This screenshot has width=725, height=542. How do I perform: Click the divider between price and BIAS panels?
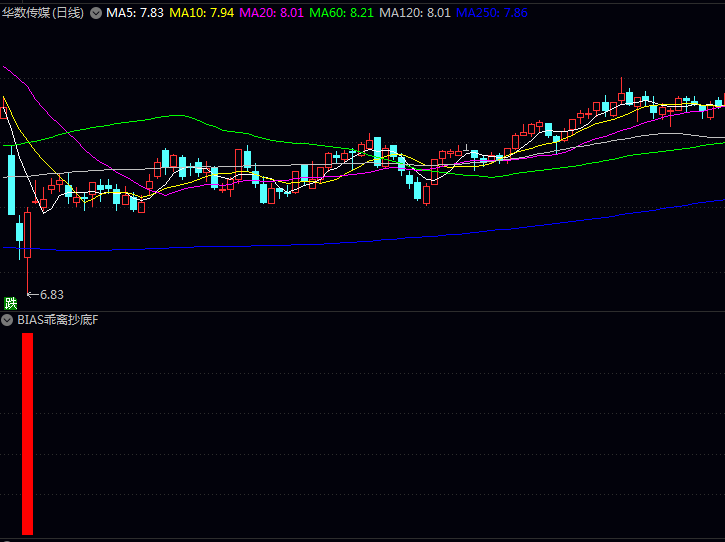pyautogui.click(x=362, y=311)
